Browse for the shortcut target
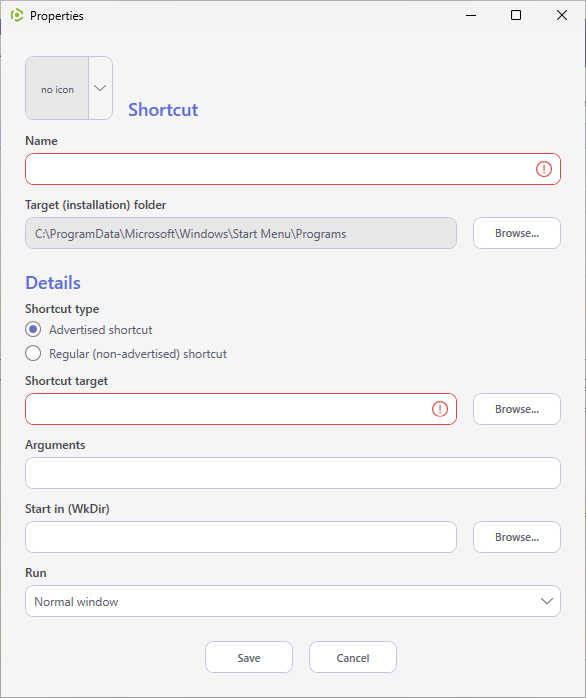 (x=517, y=409)
